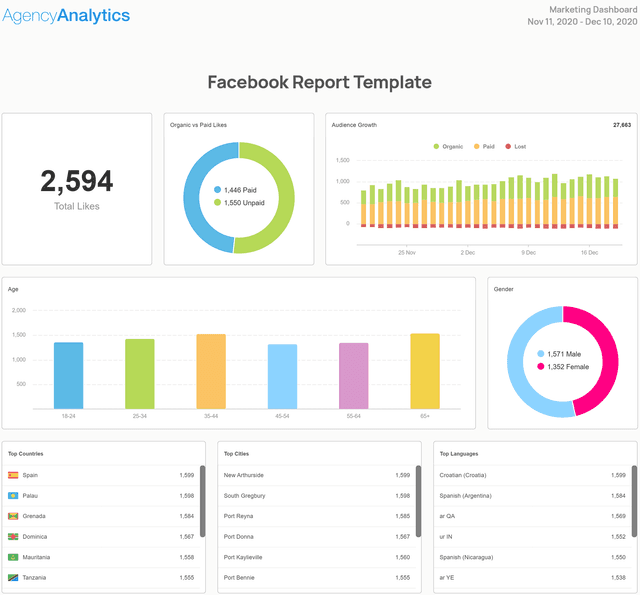
Task: Click the Top Languages list scrollbar
Action: (x=633, y=488)
